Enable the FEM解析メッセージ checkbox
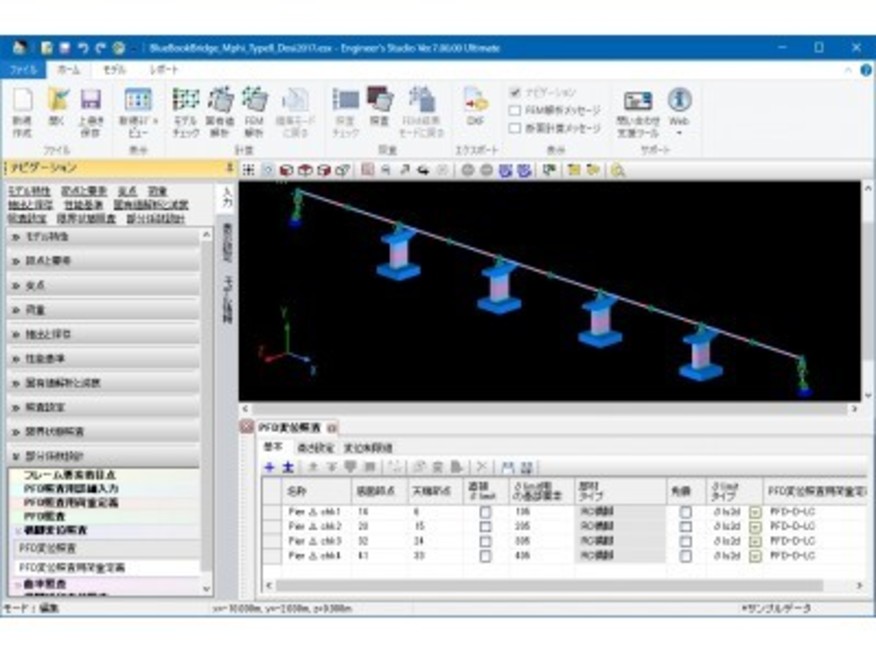The height and width of the screenshot is (657, 876). (x=515, y=111)
